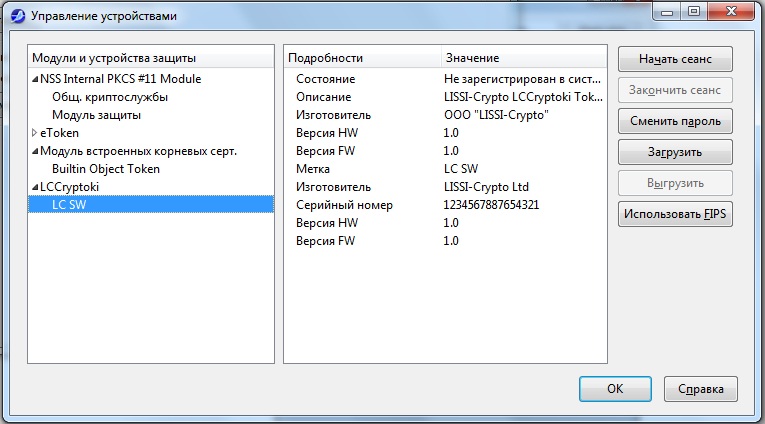765x424 pixels.
Task: Click the SeaMonkey app icon in title bar
Action: (18, 16)
